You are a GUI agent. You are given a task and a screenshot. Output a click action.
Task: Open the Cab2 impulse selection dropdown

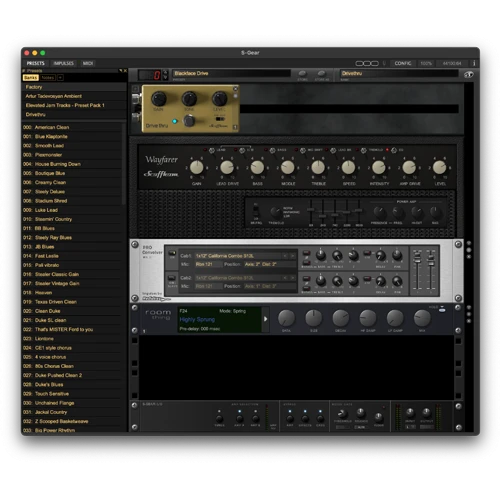click(238, 278)
